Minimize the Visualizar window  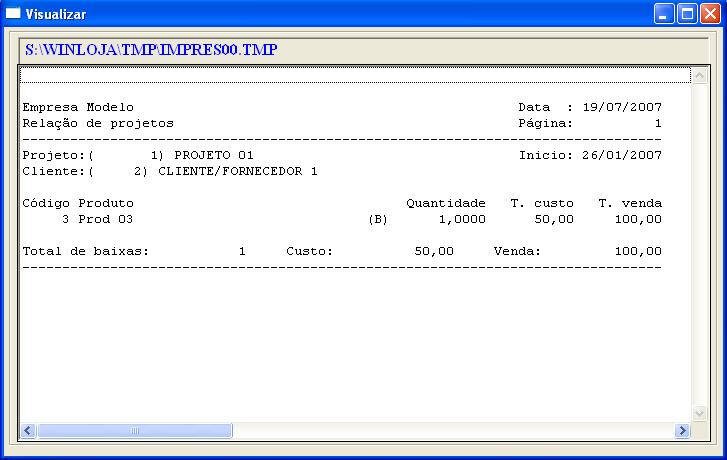[665, 14]
